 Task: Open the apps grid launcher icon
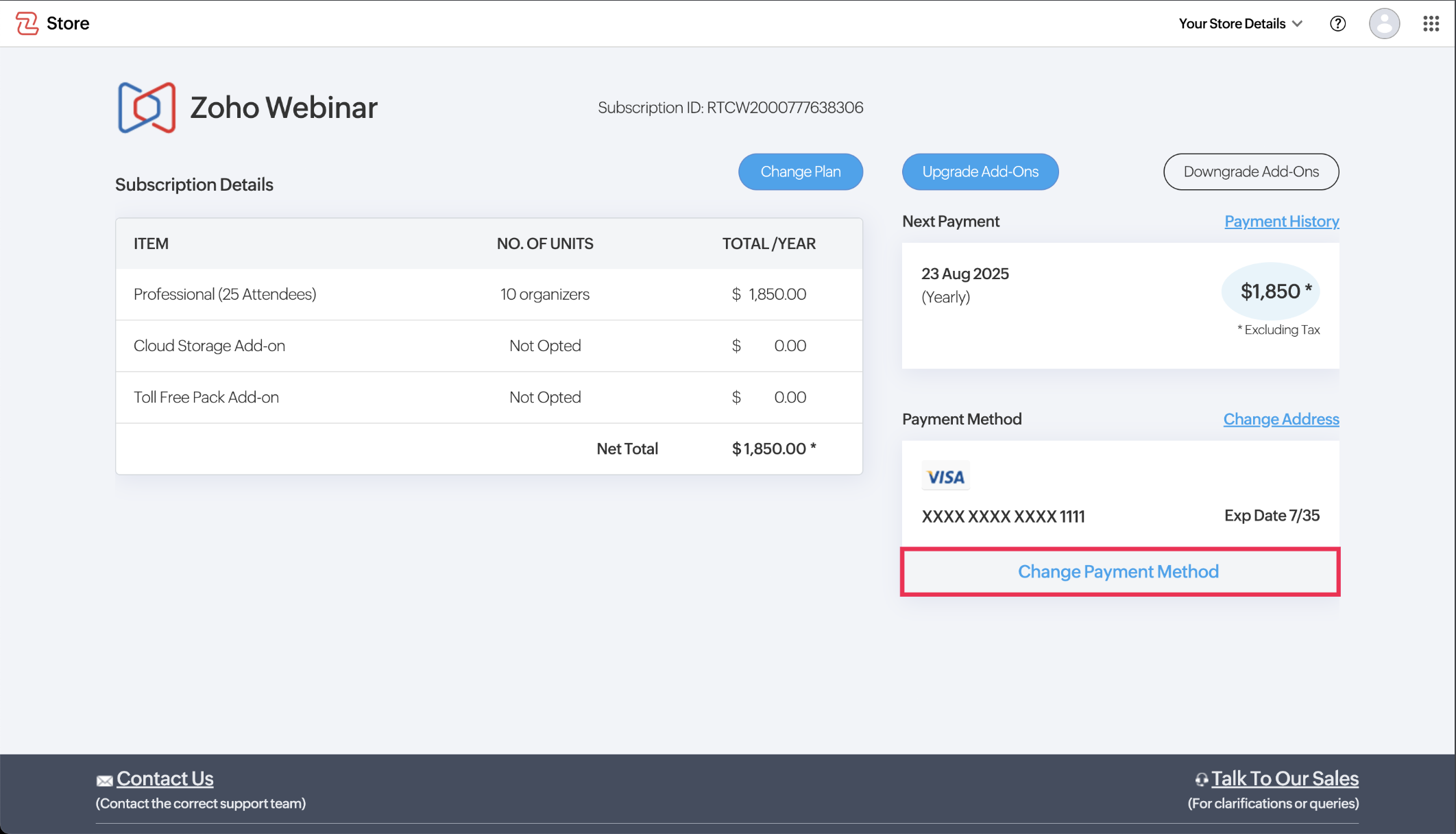tap(1431, 23)
